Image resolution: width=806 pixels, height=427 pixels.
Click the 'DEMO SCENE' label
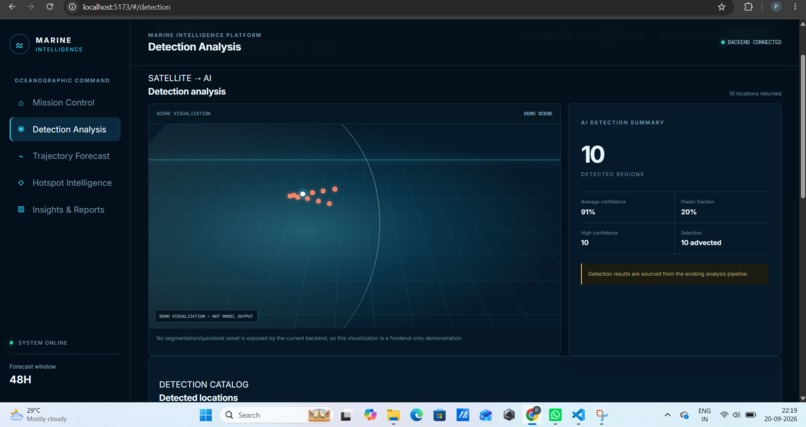coord(538,114)
